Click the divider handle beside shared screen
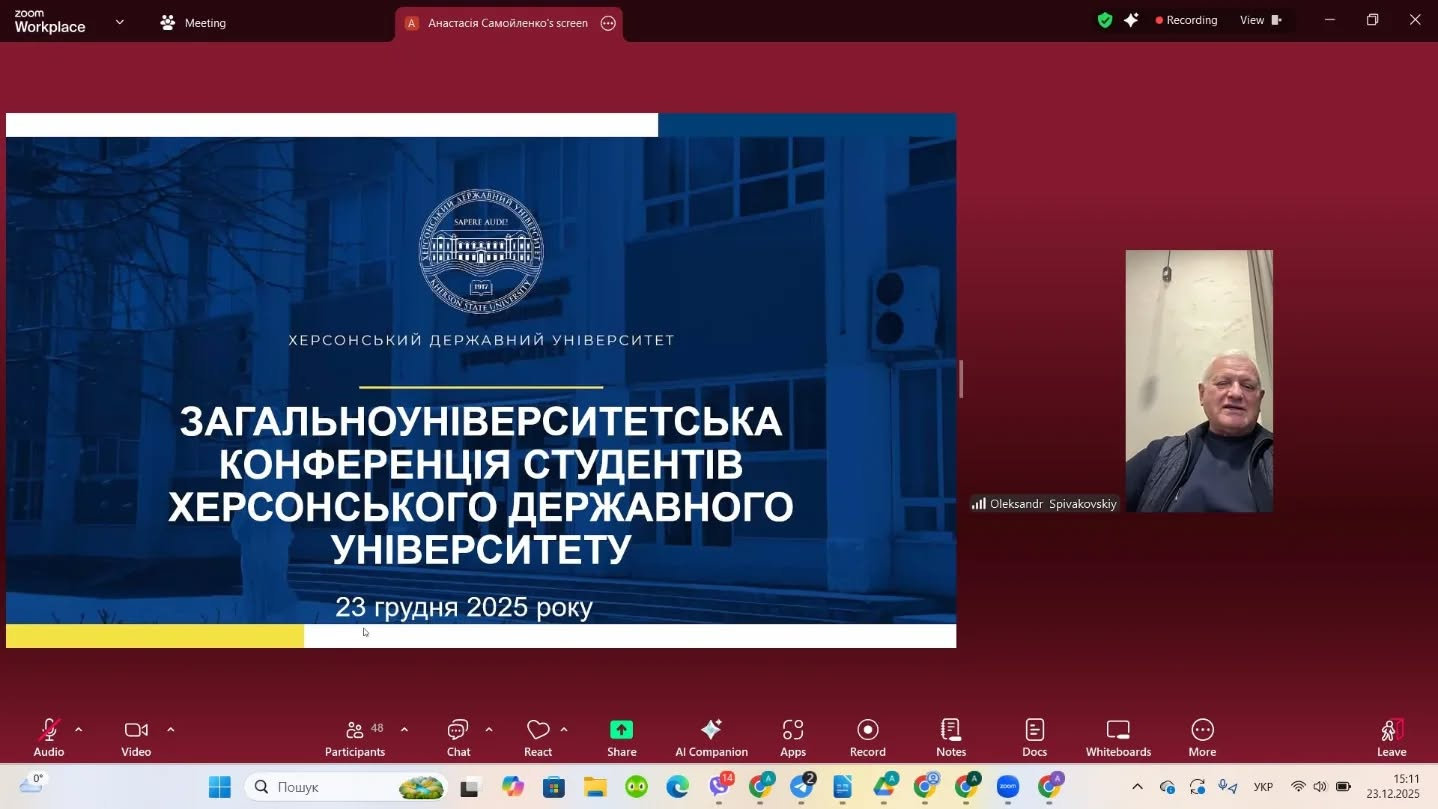Screen dimensions: 1438x809 [x=961, y=379]
